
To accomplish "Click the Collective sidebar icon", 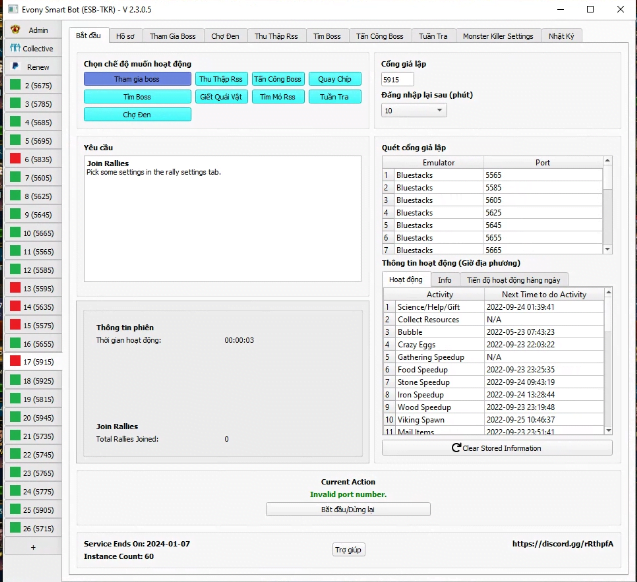I will (31, 48).
